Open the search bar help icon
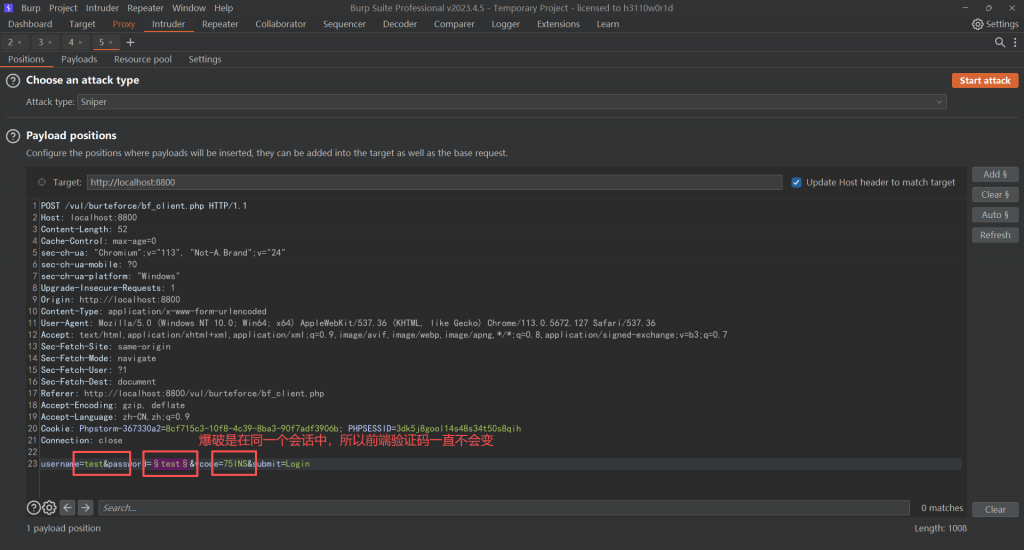 coord(33,508)
